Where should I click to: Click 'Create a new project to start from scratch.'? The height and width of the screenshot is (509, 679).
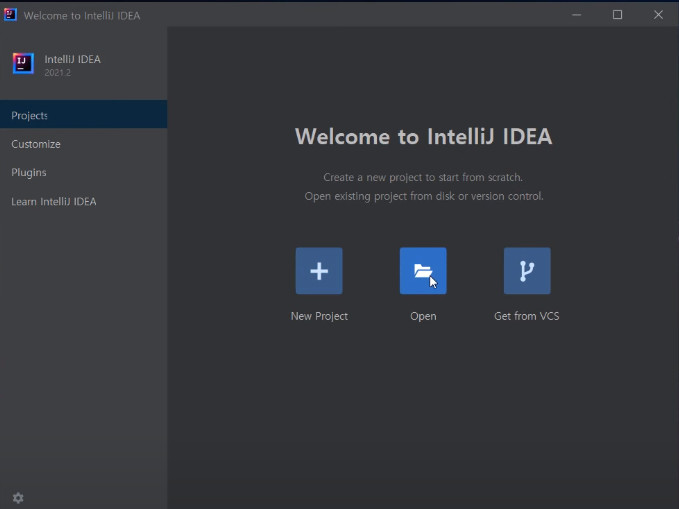tap(423, 177)
